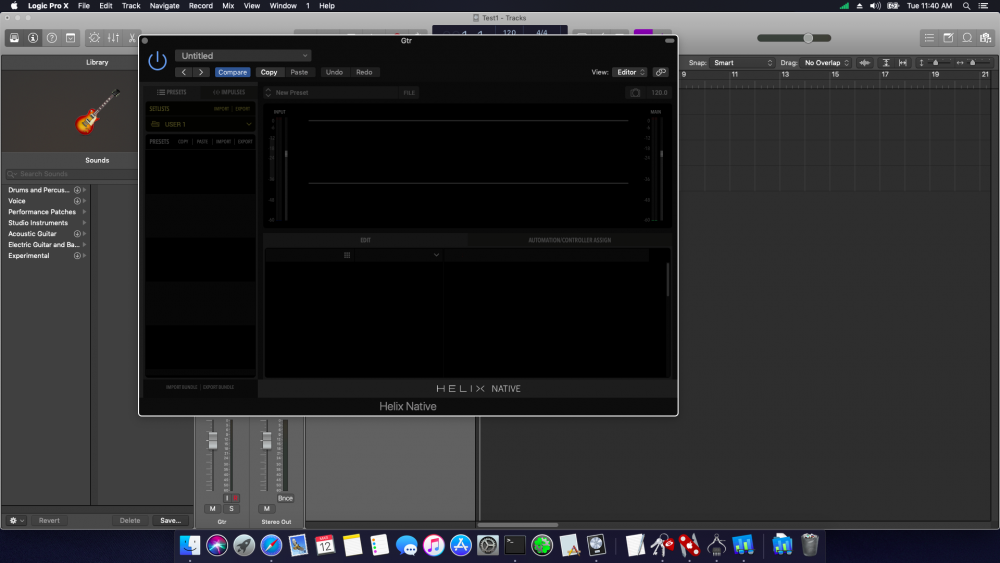
Task: Open Drag No Overlap dropdown
Action: (827, 62)
